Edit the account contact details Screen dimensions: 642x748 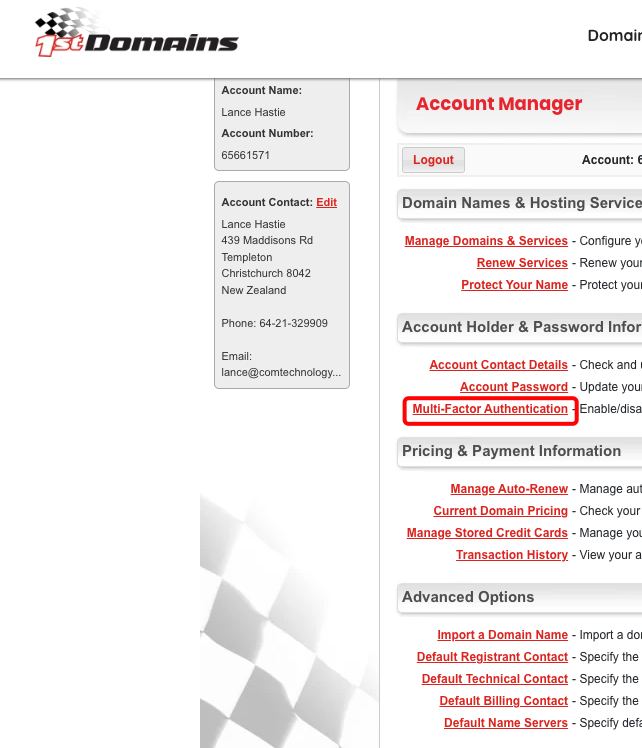[x=326, y=202]
